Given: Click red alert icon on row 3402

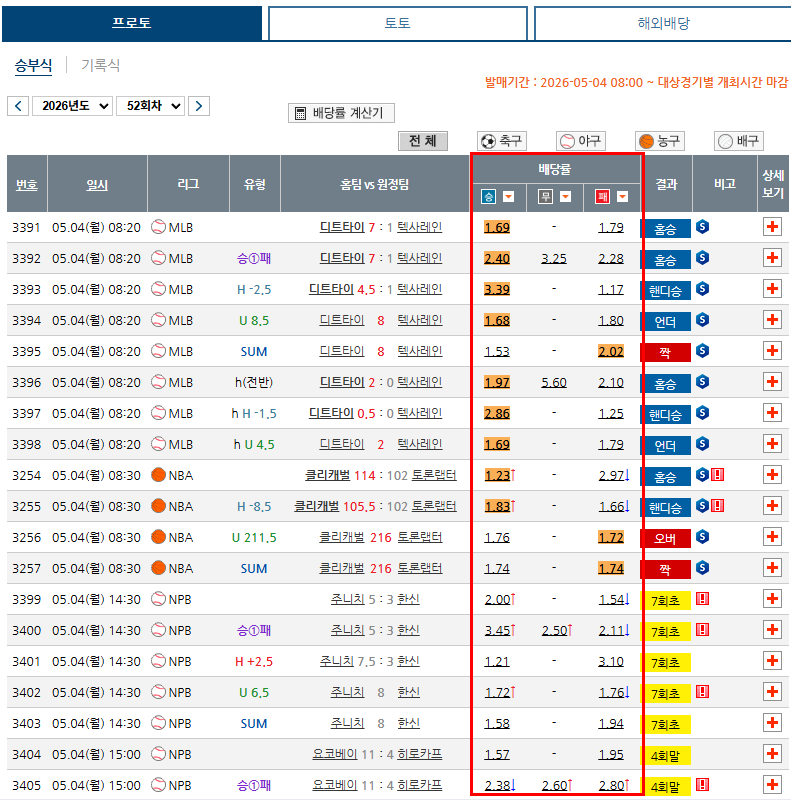Looking at the screenshot, I should (703, 692).
